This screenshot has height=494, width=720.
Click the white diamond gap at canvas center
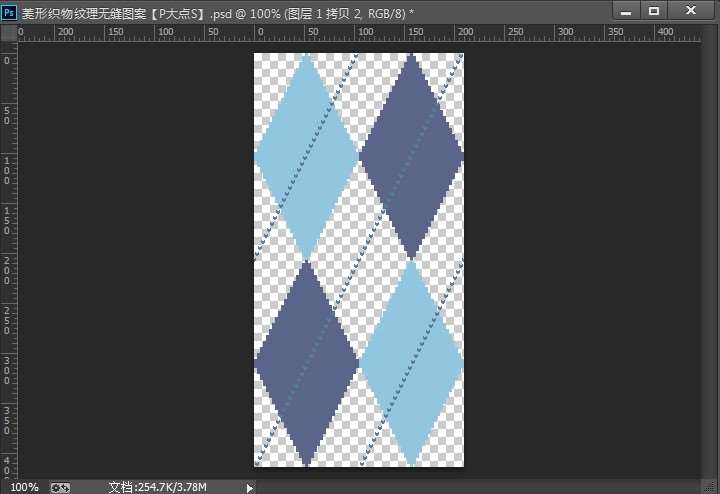(358, 258)
